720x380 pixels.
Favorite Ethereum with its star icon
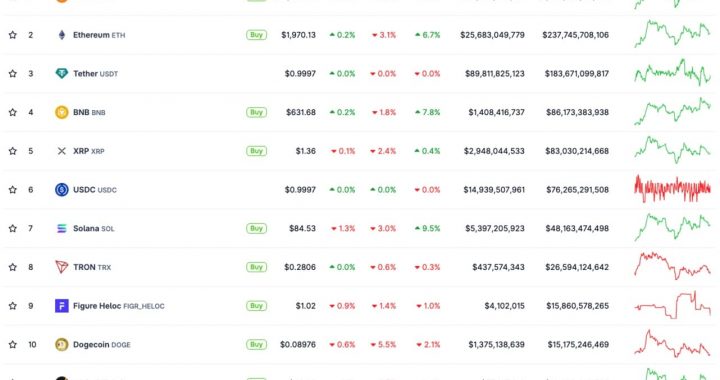12,35
